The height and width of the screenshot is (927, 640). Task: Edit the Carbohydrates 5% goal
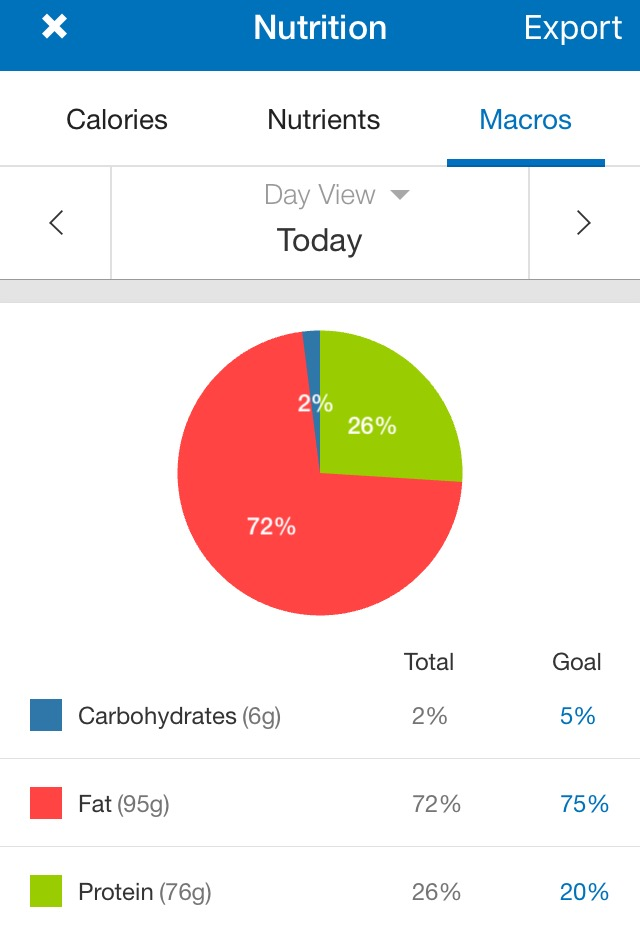click(577, 716)
